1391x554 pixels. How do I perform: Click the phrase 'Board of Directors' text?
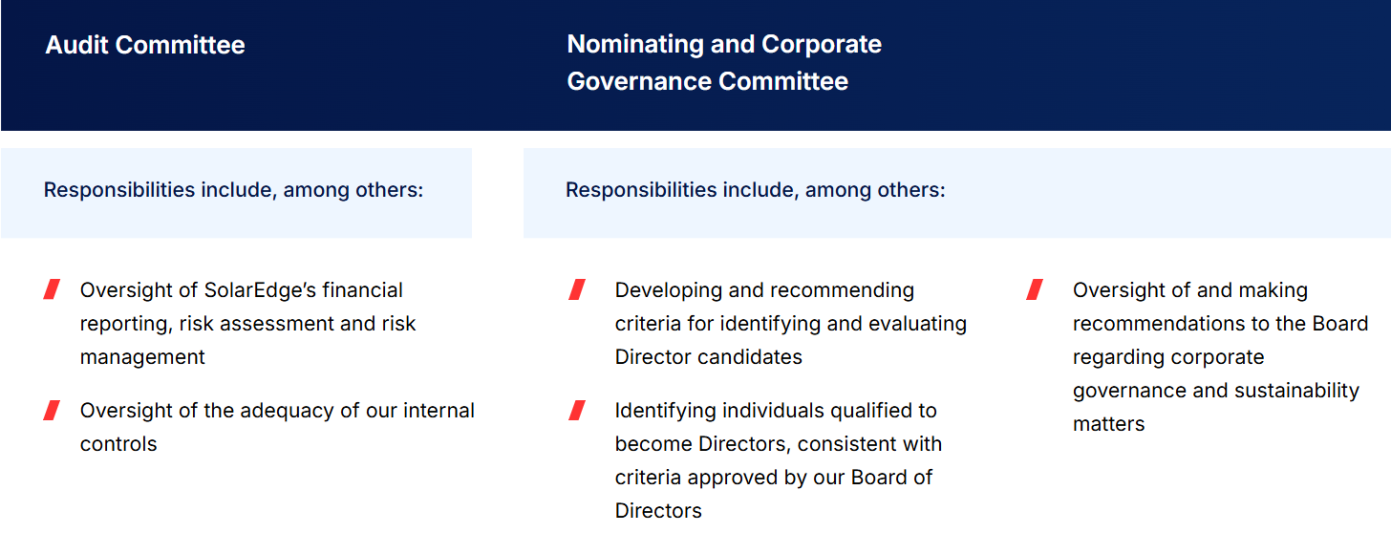[x=774, y=494]
